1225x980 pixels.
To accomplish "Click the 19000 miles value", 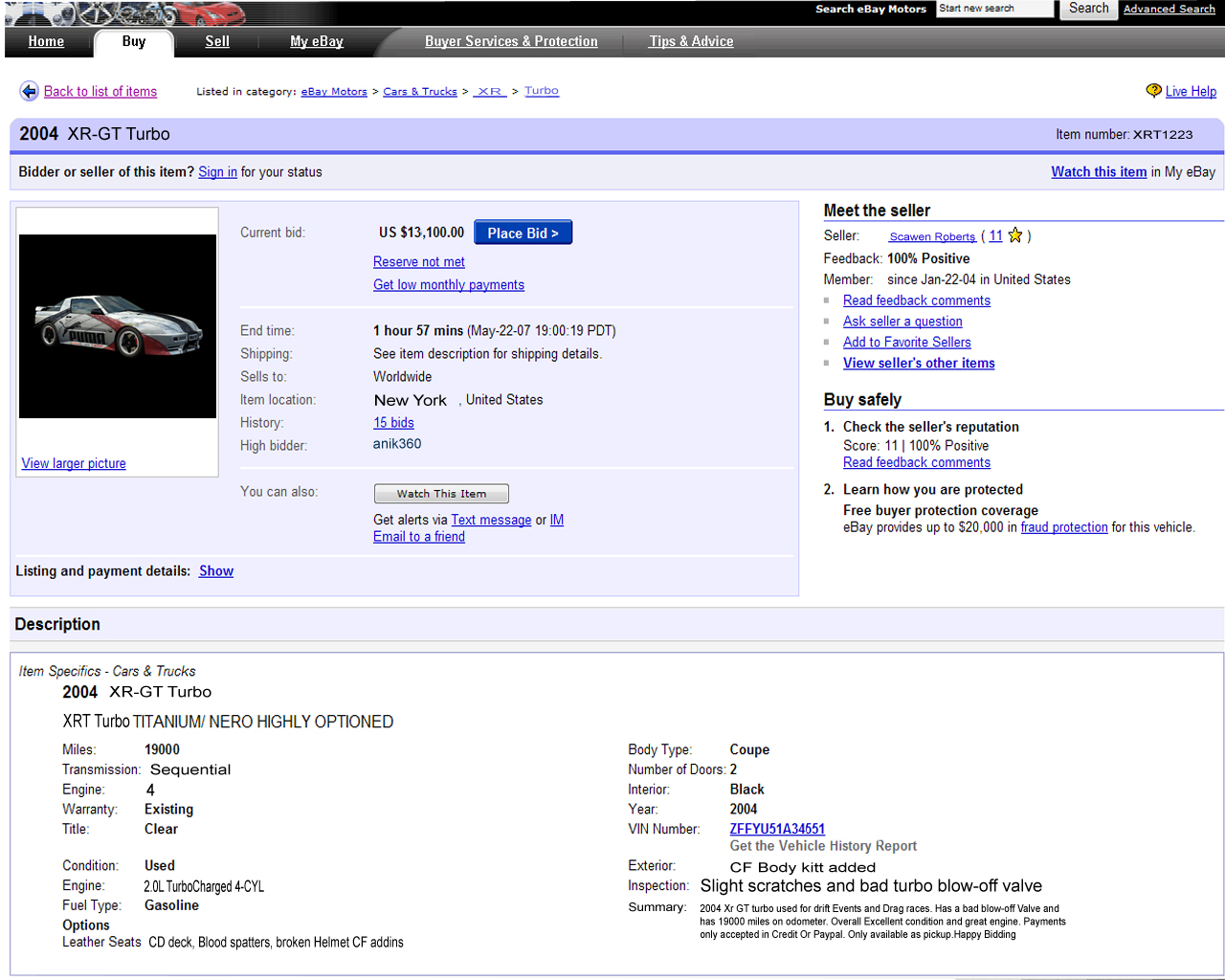I will pyautogui.click(x=162, y=749).
